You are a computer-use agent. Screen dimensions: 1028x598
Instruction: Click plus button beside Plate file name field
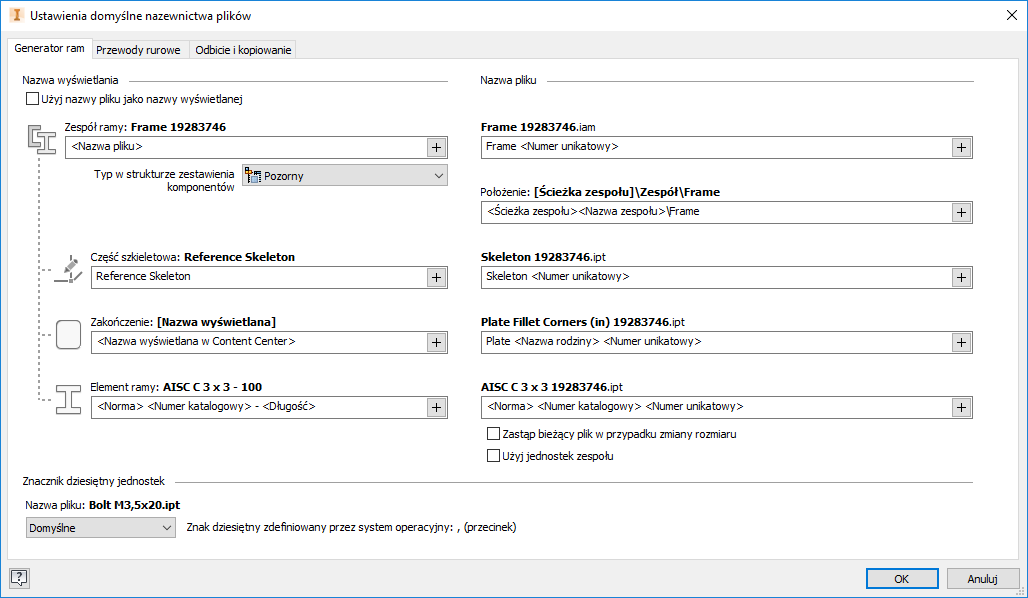[960, 342]
